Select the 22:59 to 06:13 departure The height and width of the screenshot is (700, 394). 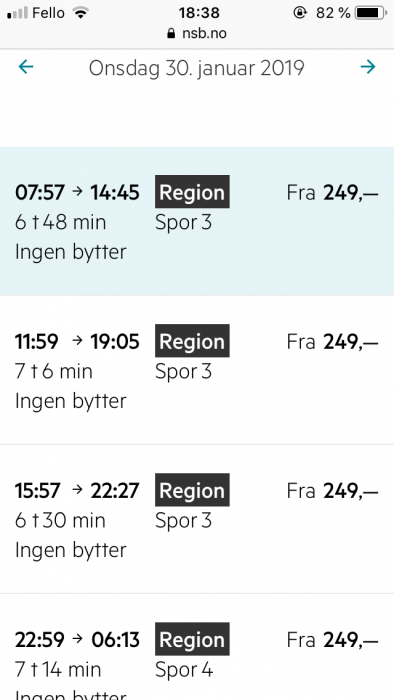(x=197, y=647)
